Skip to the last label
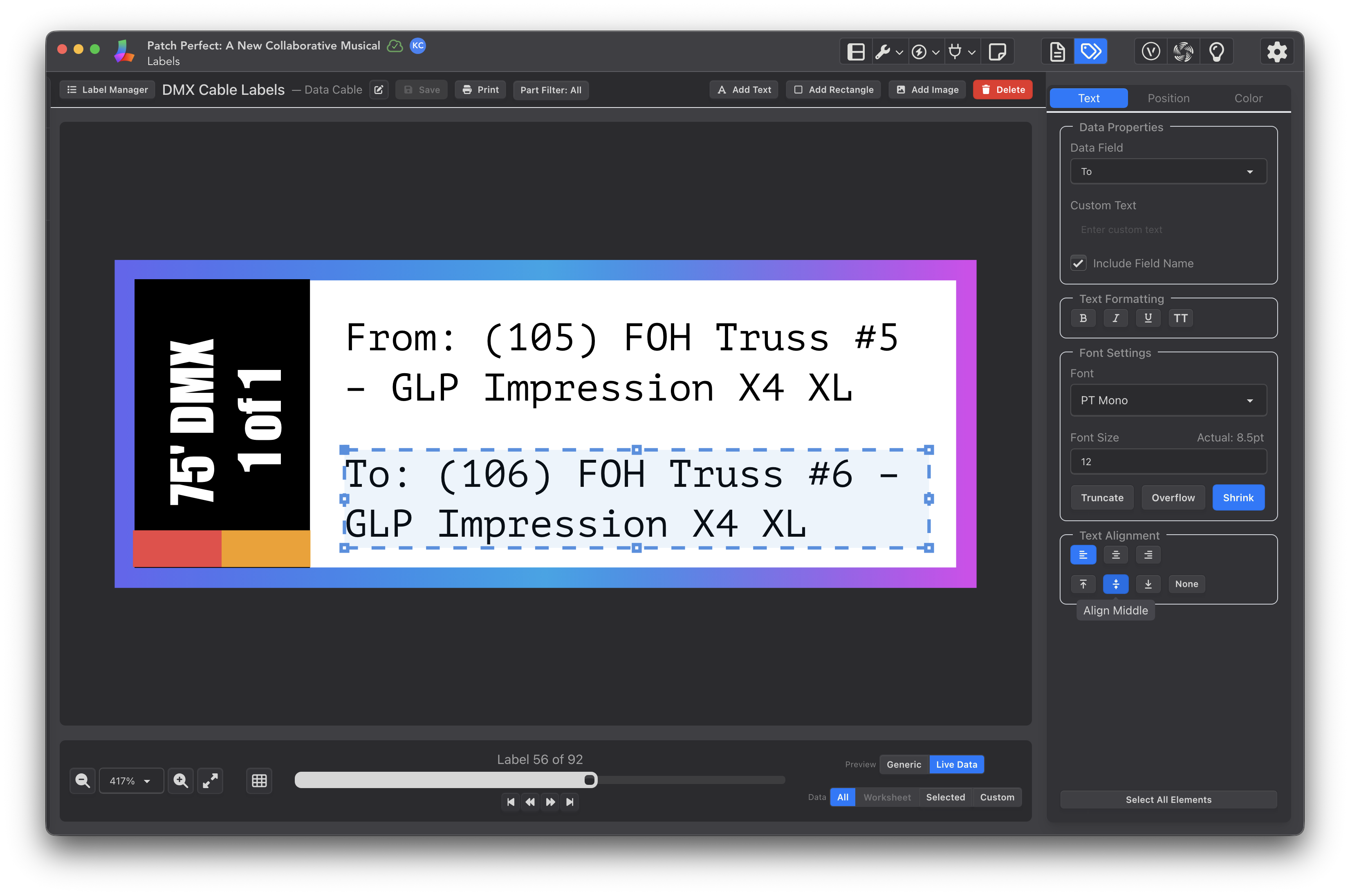1350x896 pixels. click(x=569, y=802)
